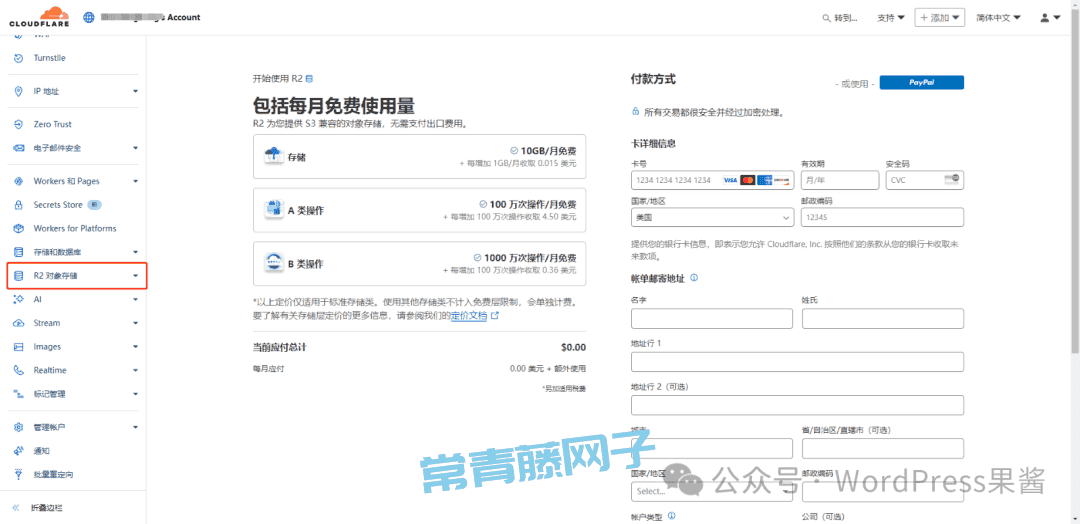Open the 国家/地区 美国 dropdown
The width and height of the screenshot is (1080, 524).
[712, 217]
